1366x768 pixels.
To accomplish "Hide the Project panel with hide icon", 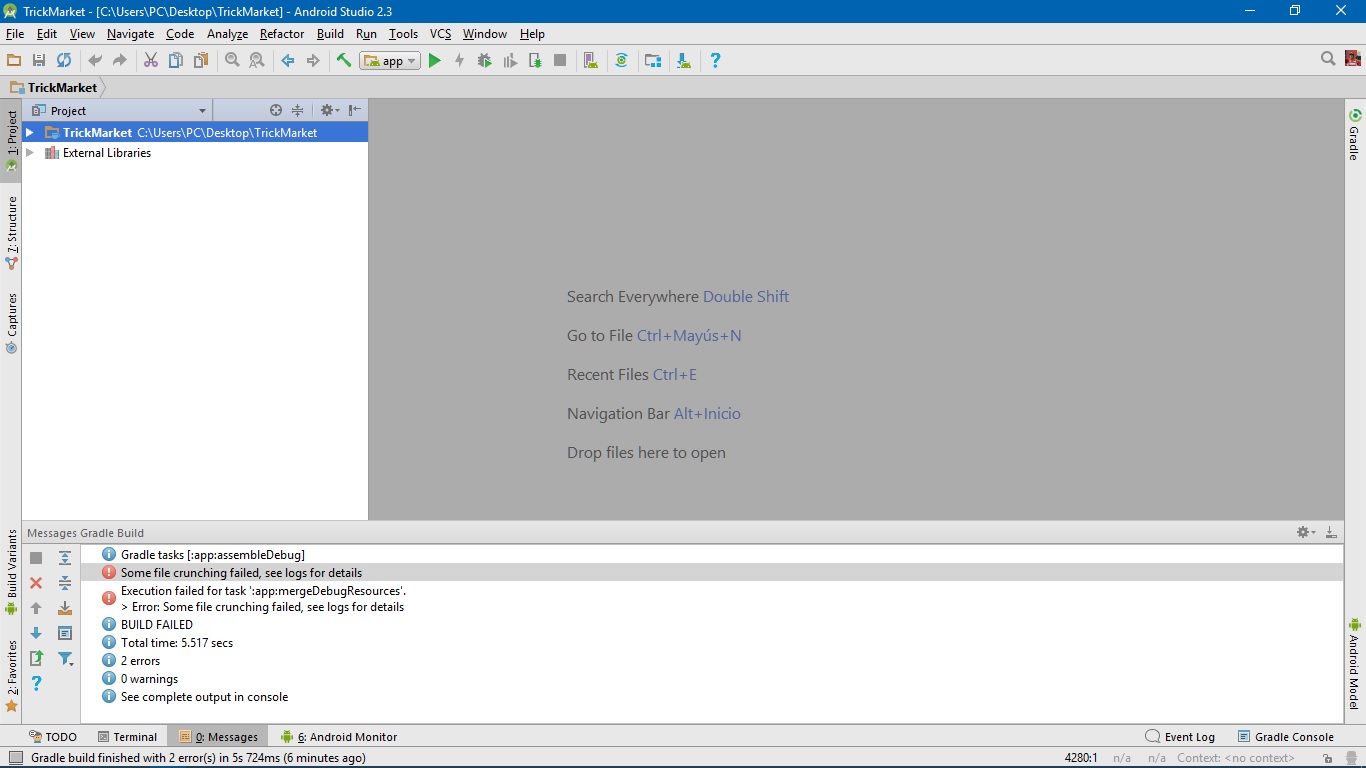I will pos(355,110).
